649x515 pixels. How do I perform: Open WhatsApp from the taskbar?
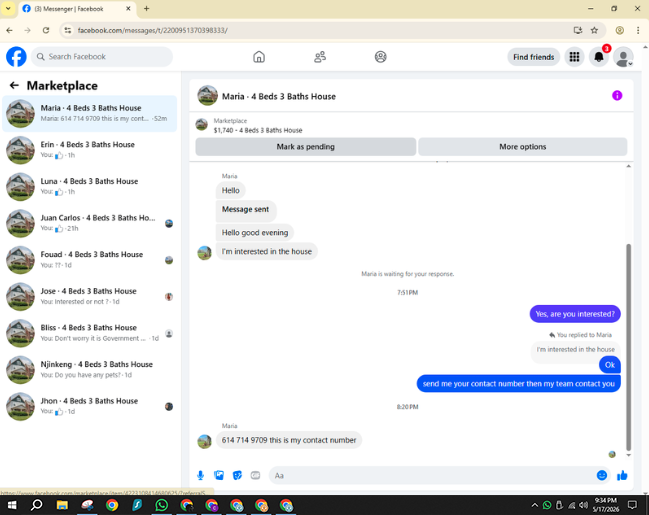pos(161,505)
